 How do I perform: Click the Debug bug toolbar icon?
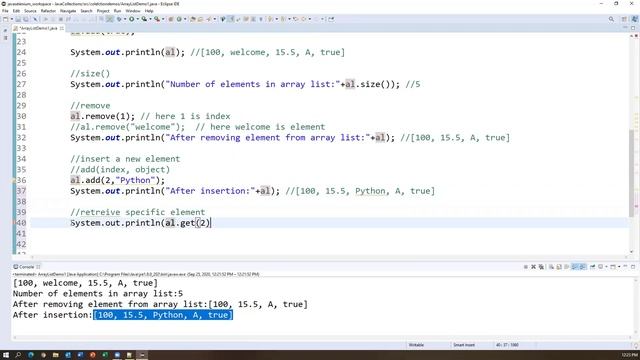coord(118,19)
